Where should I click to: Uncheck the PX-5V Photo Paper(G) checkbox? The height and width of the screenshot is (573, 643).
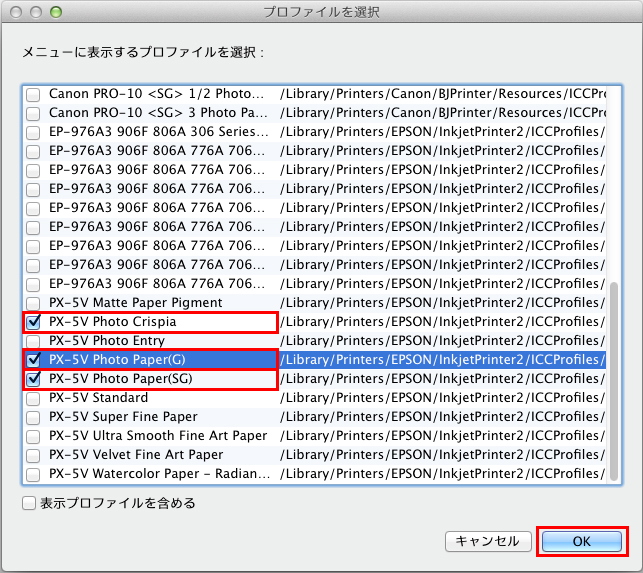tap(33, 360)
